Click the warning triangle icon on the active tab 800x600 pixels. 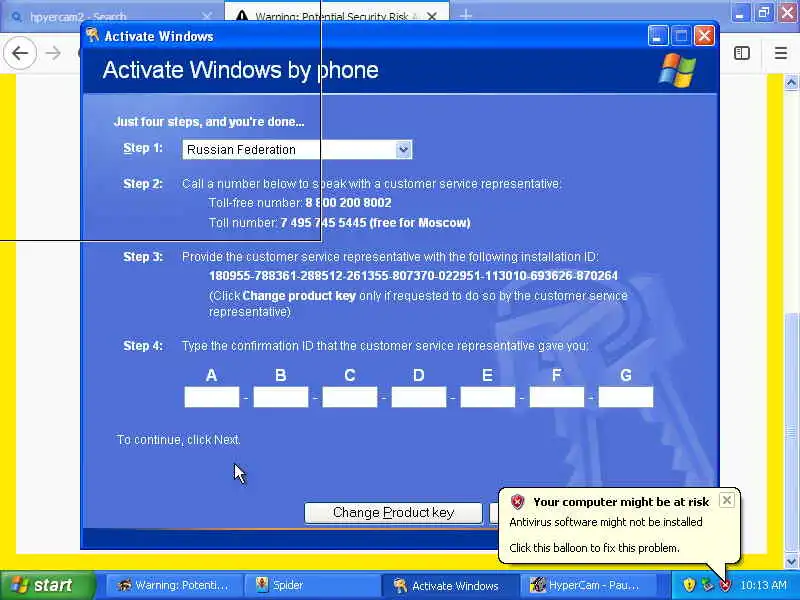[242, 17]
